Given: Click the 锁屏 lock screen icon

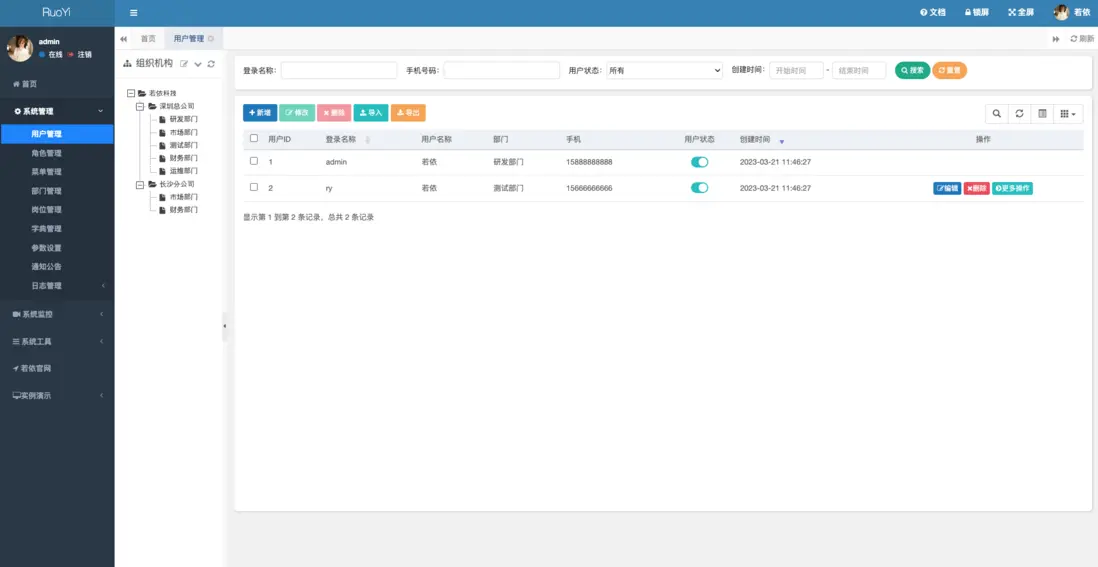Looking at the screenshot, I should click(x=976, y=13).
